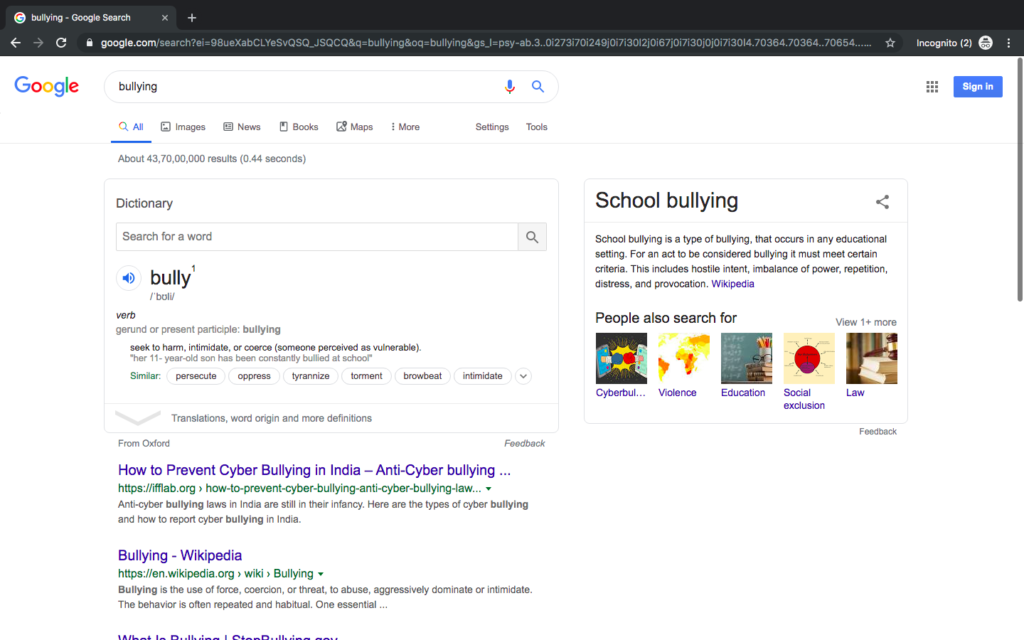Share the School bullying panel
Screen dimensions: 1024x640
882,202
